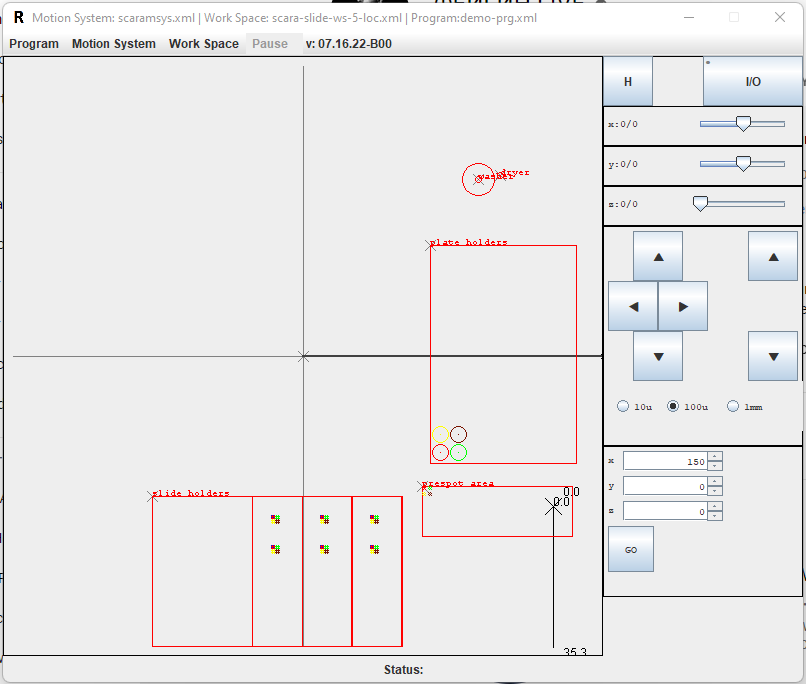The width and height of the screenshot is (806, 684).
Task: Open the Program menu
Action: coord(34,44)
